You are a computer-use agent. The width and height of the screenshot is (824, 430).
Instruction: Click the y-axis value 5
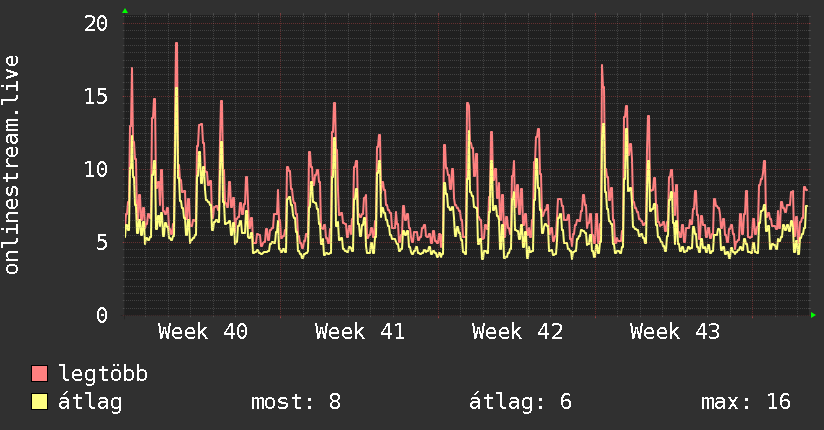coord(102,242)
